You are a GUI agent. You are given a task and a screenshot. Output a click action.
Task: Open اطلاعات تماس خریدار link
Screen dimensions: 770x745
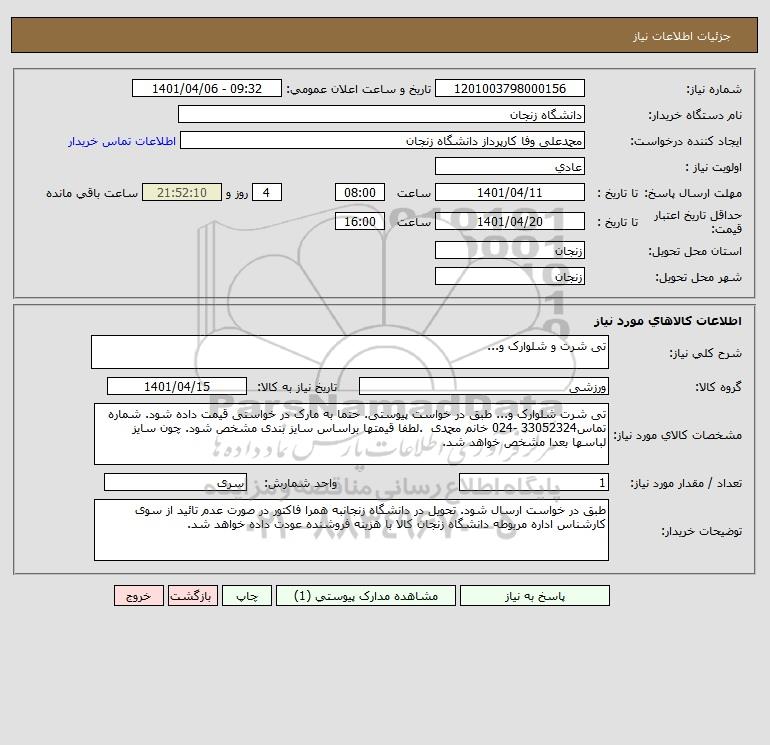point(122,141)
